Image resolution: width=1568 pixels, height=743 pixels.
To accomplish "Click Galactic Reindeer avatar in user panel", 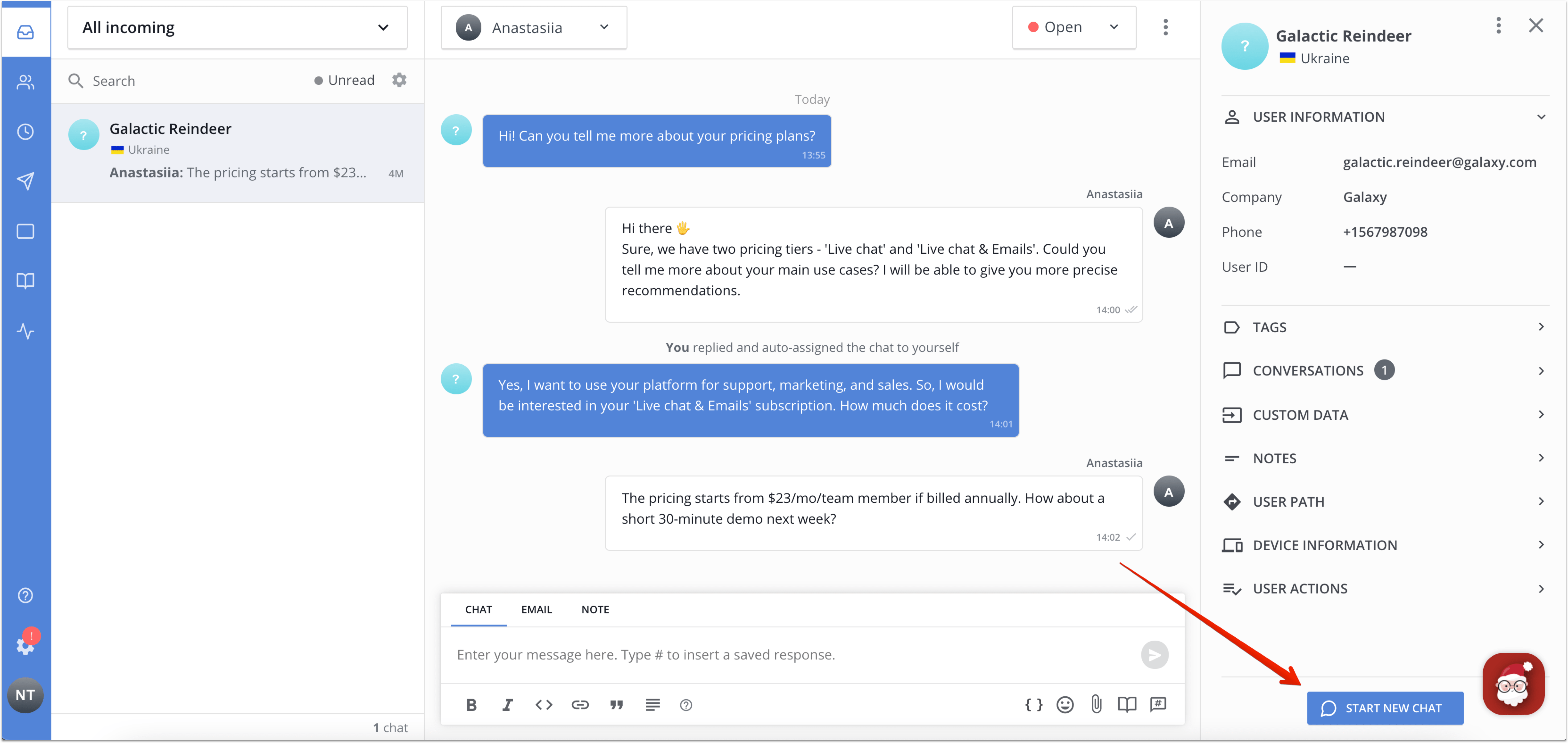I will [x=1245, y=46].
